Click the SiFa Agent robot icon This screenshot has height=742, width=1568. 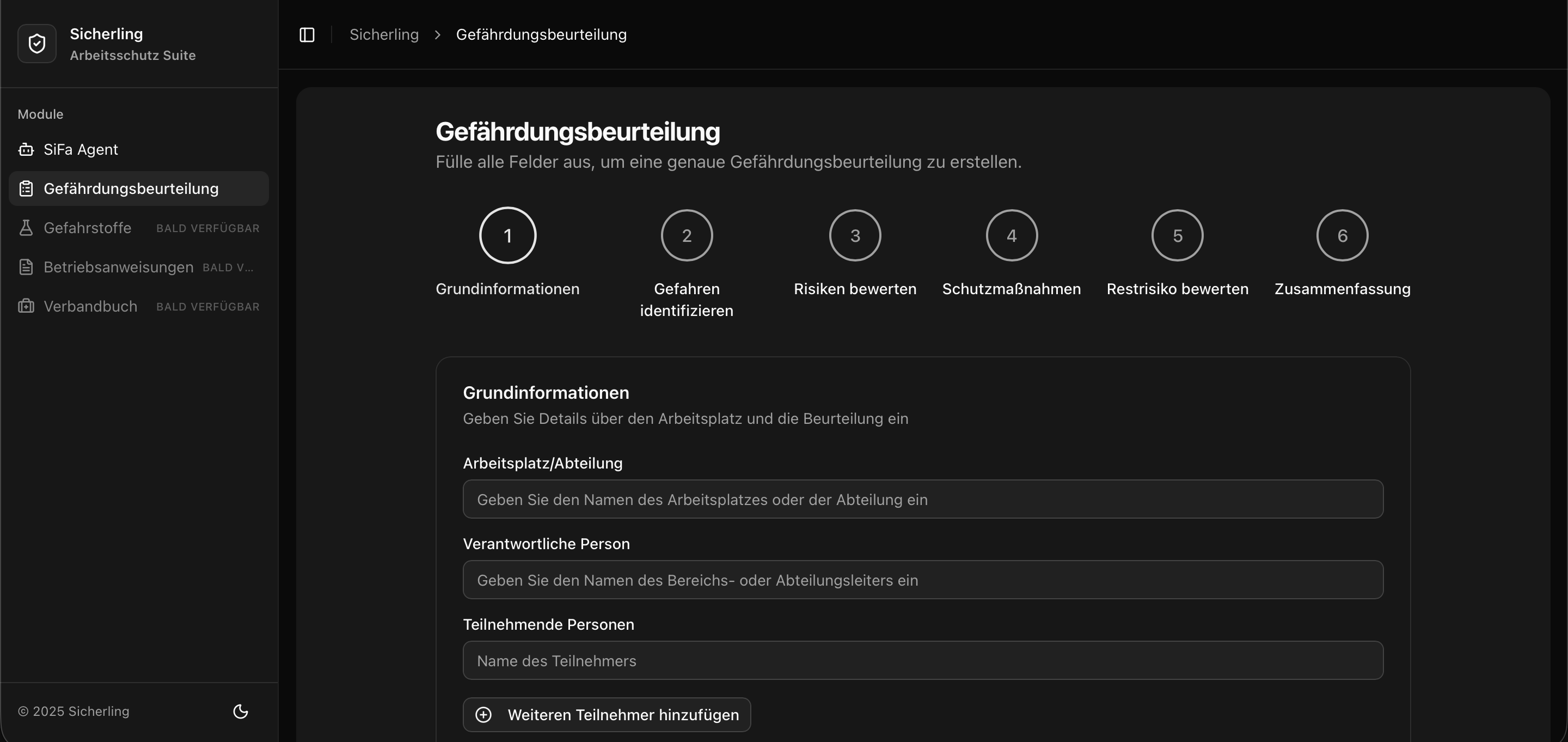coord(26,149)
